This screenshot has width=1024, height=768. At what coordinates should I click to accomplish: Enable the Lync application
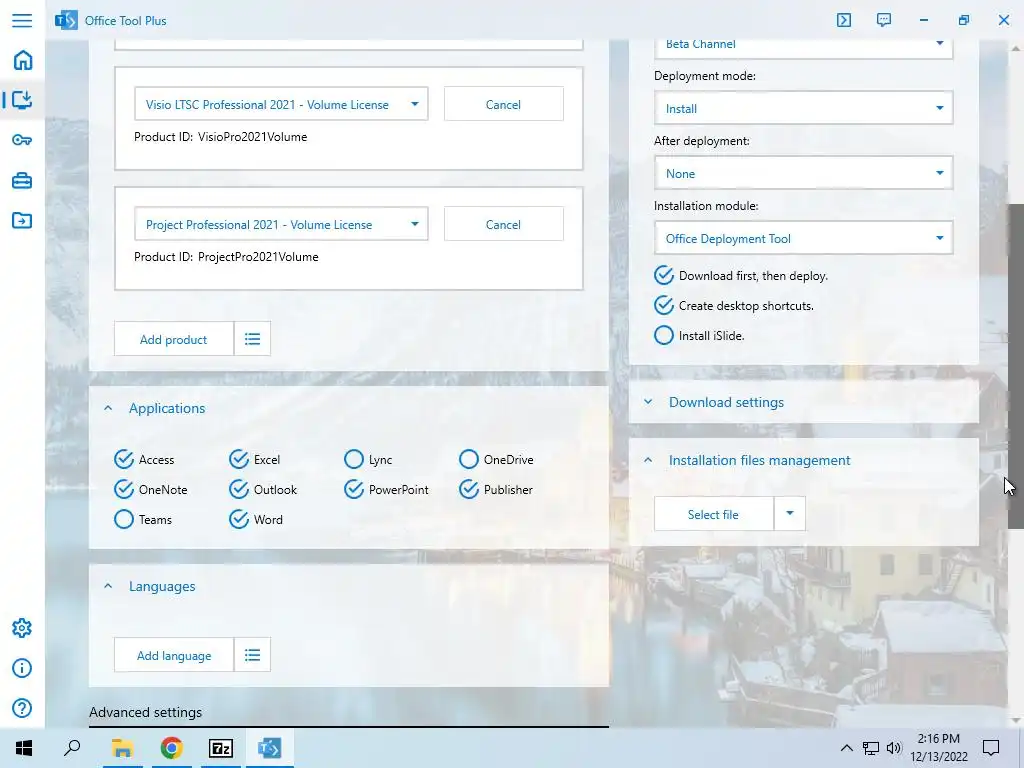tap(368, 459)
